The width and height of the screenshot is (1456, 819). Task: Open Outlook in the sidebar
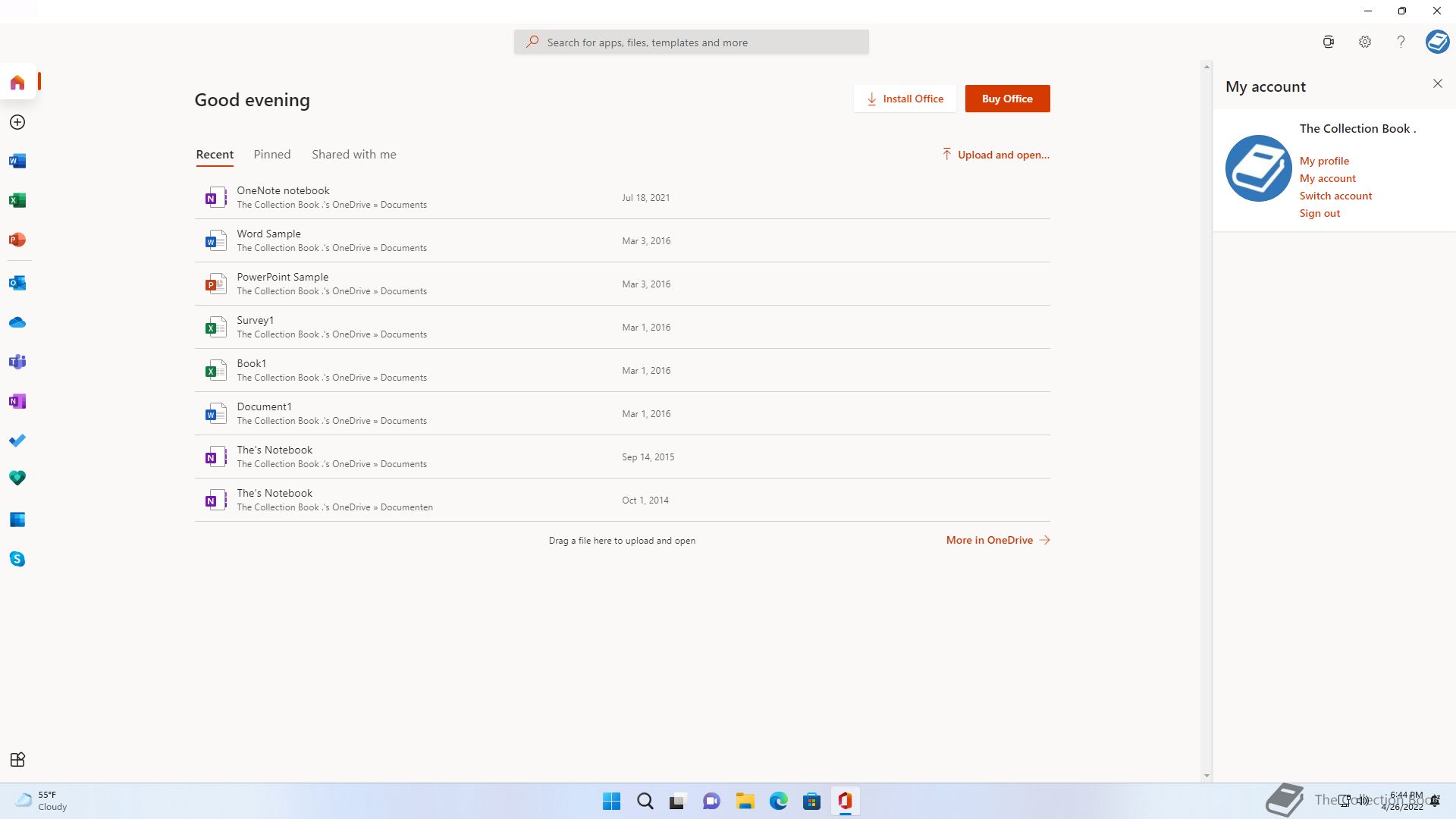pos(17,283)
